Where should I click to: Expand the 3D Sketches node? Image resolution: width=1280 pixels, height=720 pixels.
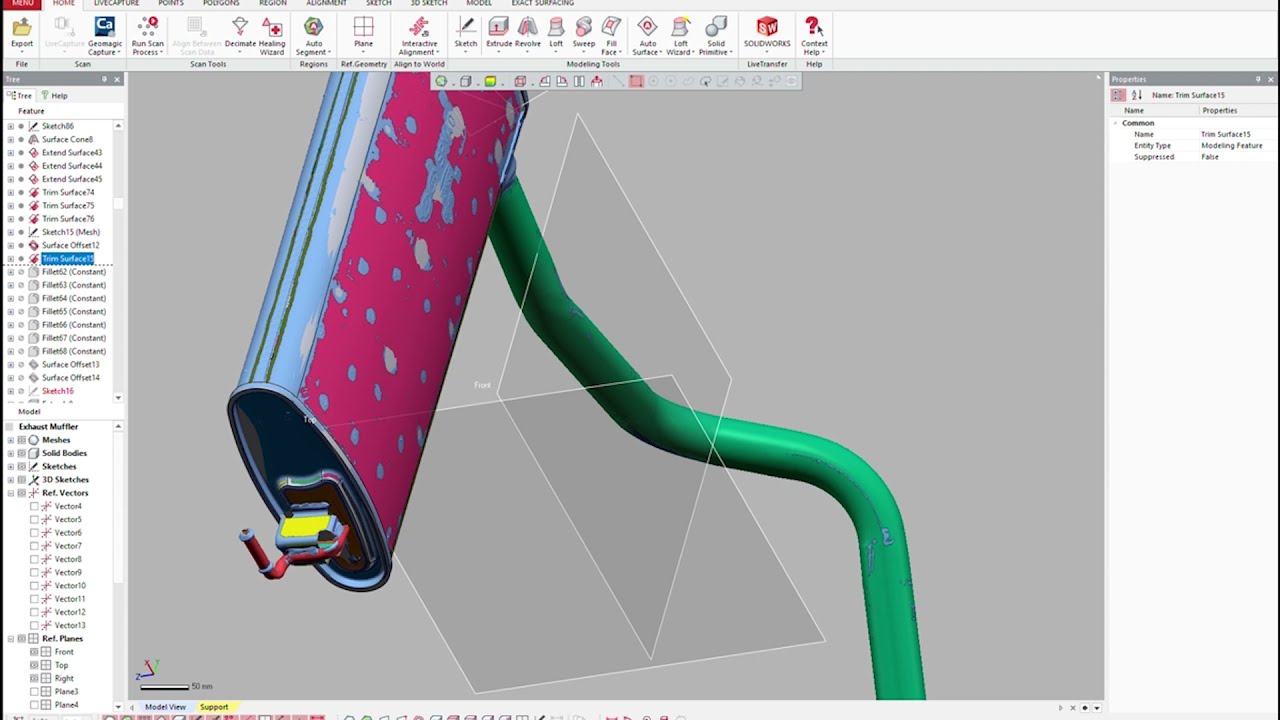[x=10, y=480]
